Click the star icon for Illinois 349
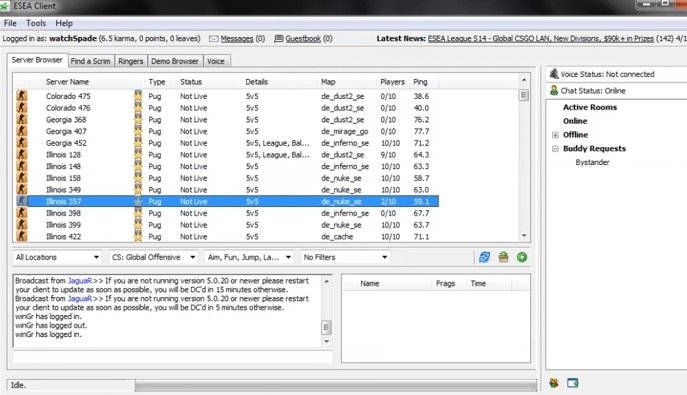687x395 pixels. 138,189
